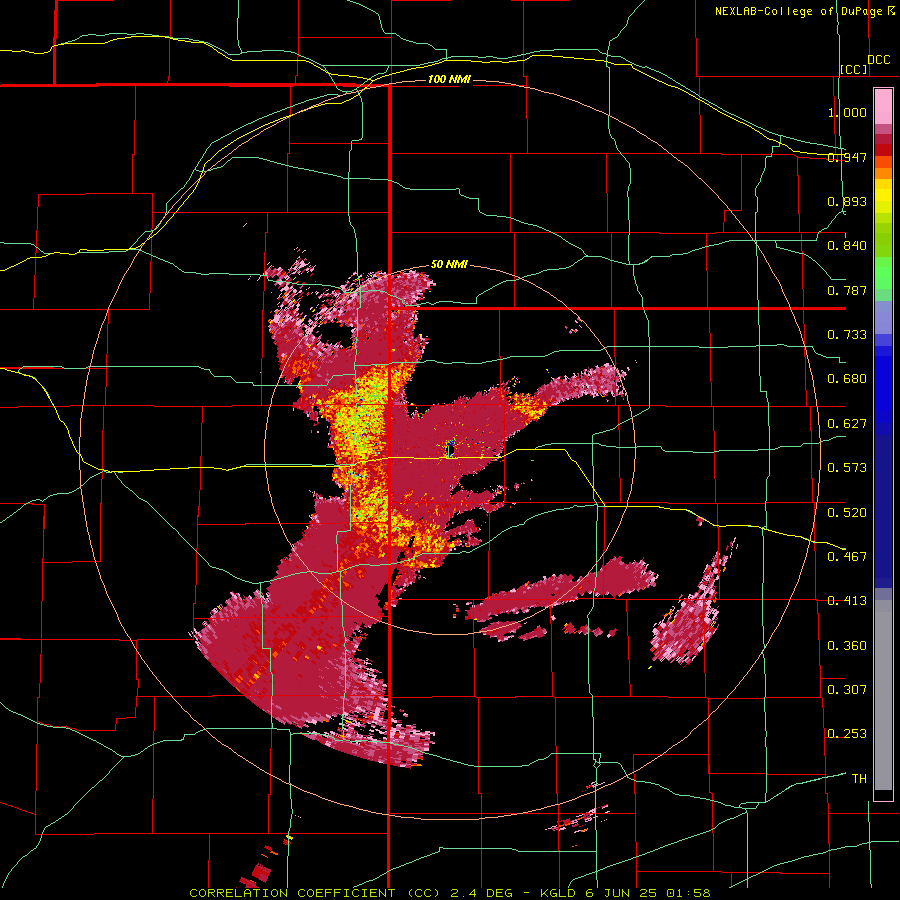
Task: Pick the bright green segment of the color bar
Action: (883, 272)
